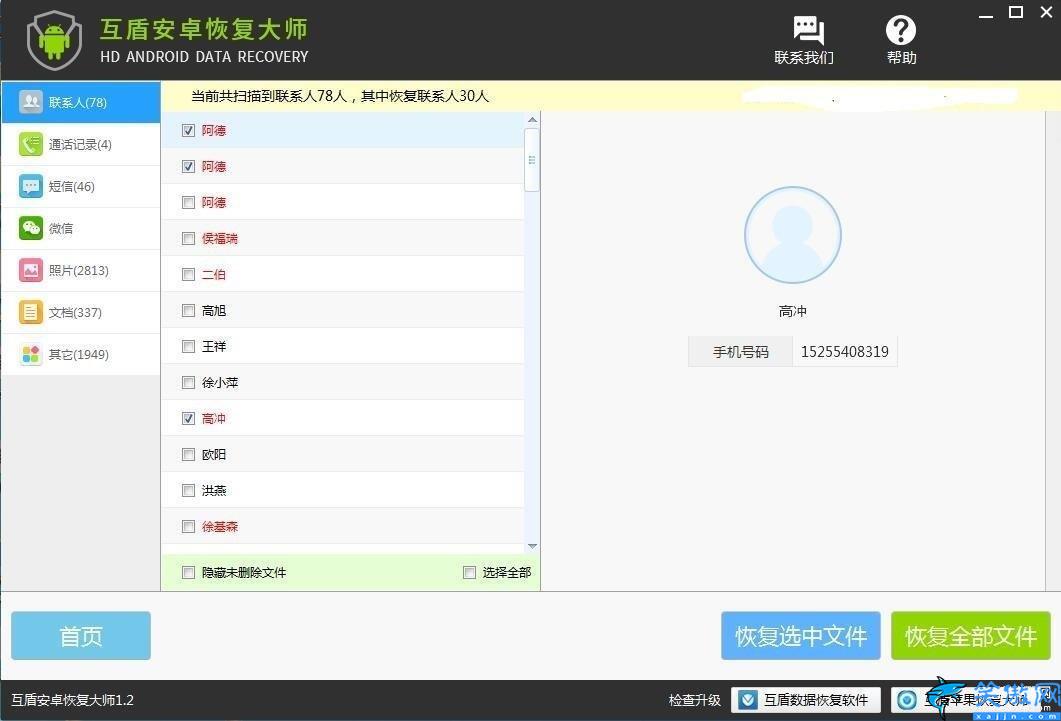Switch to 微信 category
This screenshot has width=1061, height=721.
point(81,228)
